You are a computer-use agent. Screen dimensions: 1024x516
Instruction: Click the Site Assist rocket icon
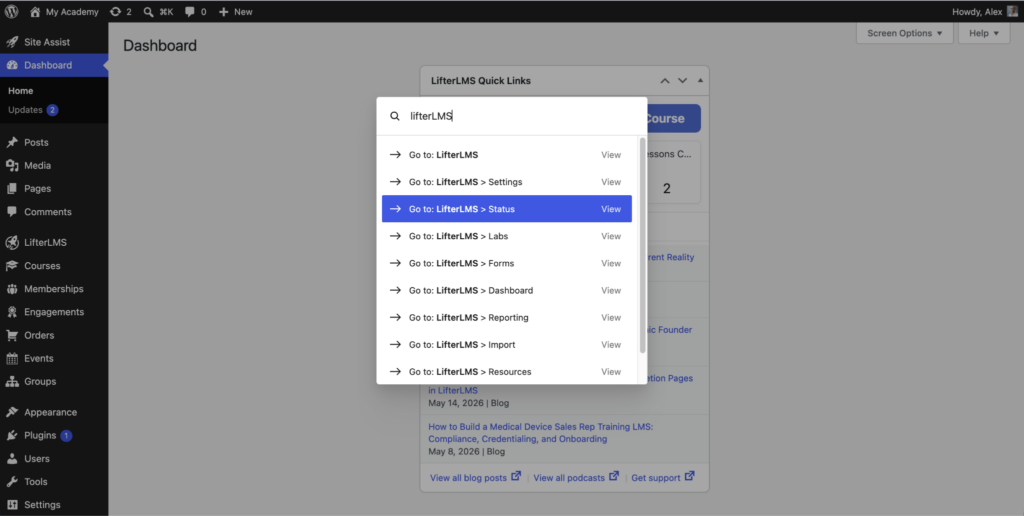12,42
